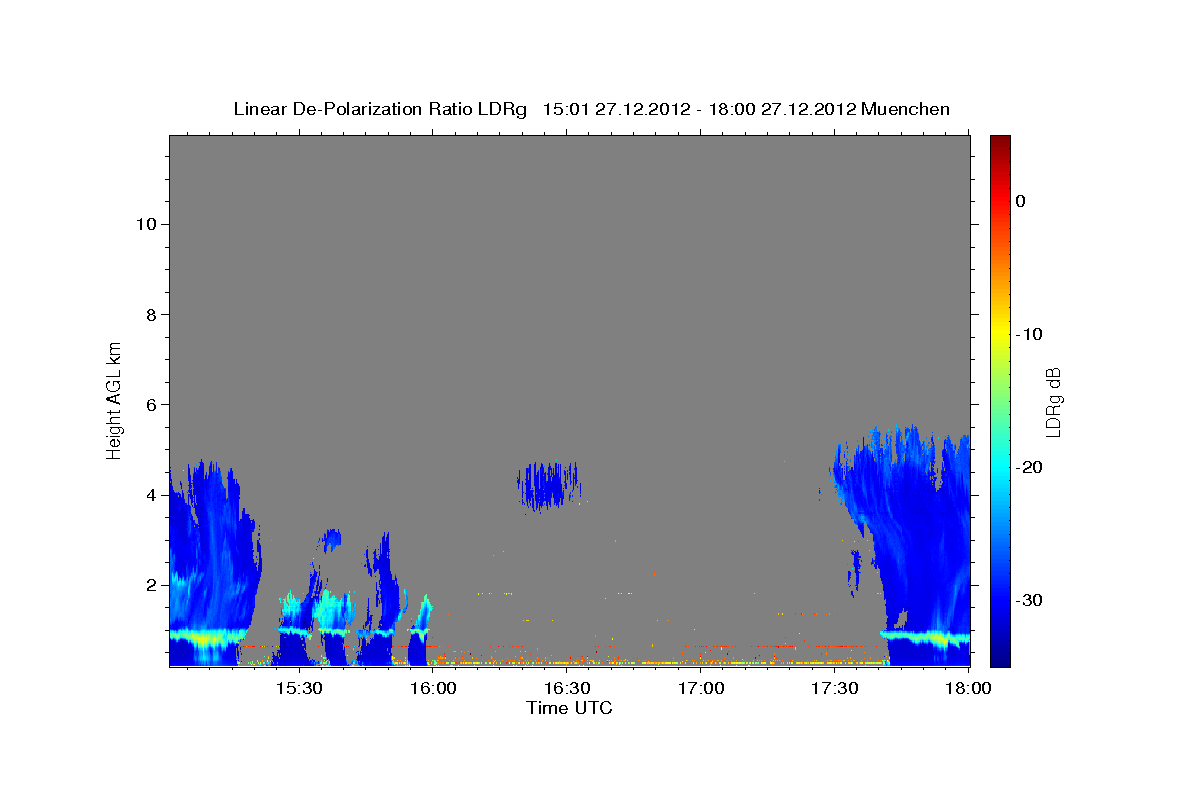This screenshot has width=1200, height=800.
Task: Click the height tick label 8
Action: click(151, 314)
